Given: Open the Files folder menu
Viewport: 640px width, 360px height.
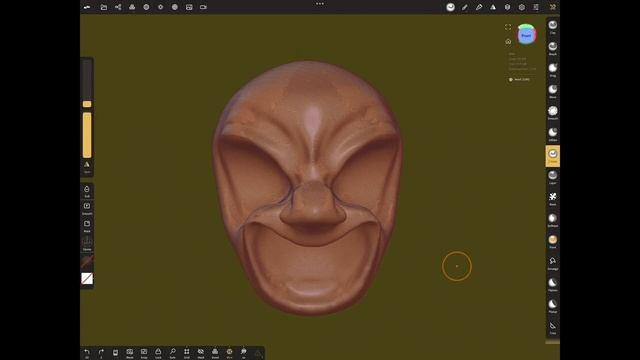Looking at the screenshot, I should point(104,7).
